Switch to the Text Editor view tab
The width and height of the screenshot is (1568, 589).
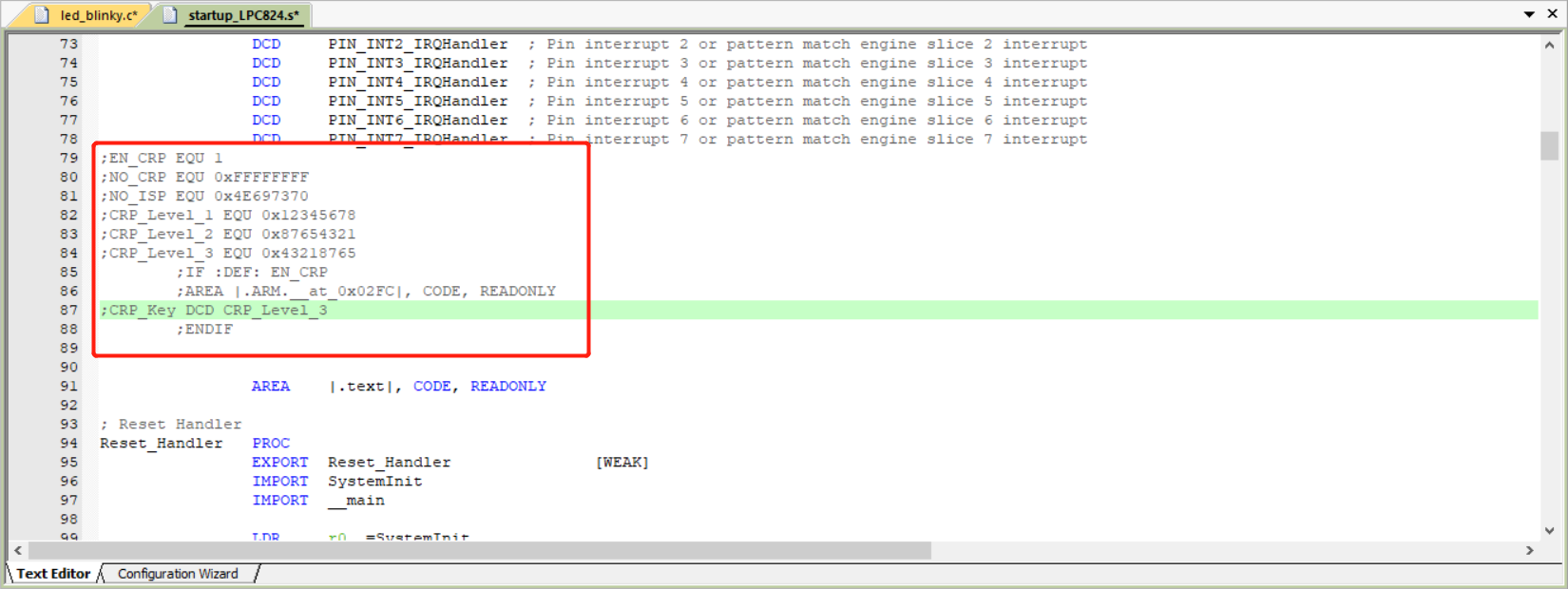coord(53,574)
